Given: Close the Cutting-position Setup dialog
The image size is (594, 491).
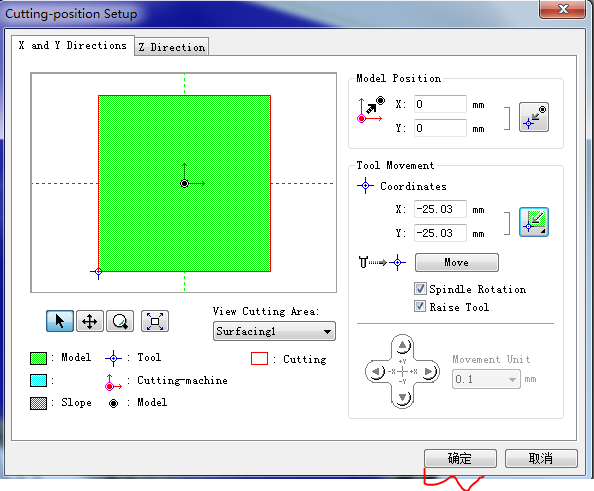Looking at the screenshot, I should click(563, 9).
